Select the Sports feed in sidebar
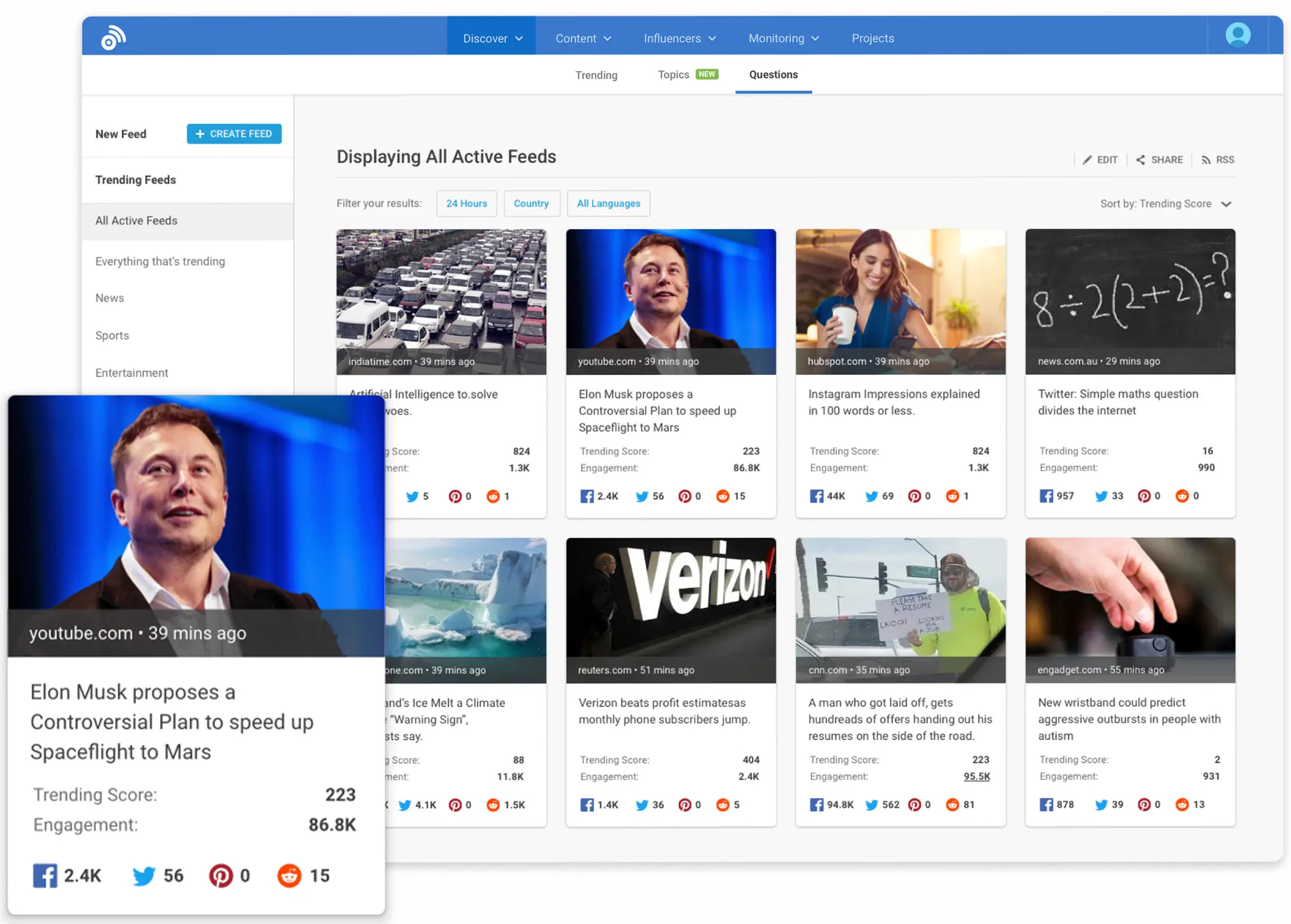Screen dimensions: 1291x924 (x=112, y=336)
